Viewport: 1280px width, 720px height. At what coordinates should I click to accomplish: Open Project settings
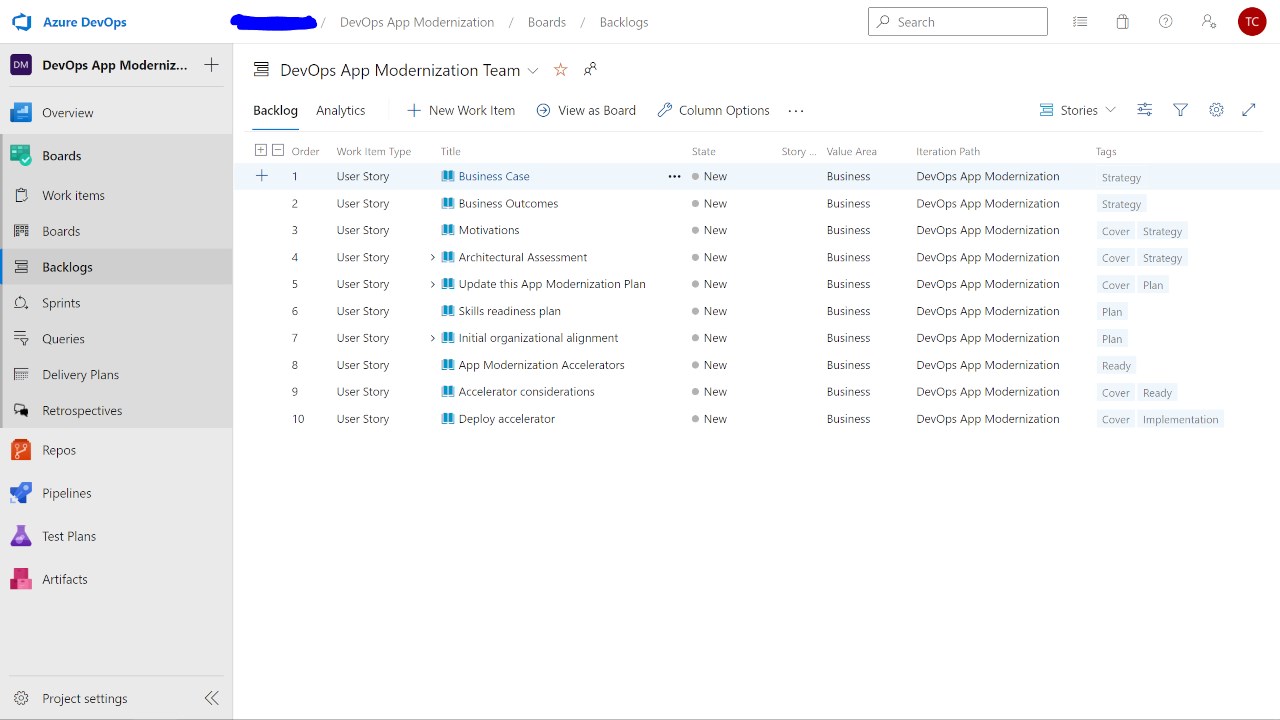click(84, 699)
